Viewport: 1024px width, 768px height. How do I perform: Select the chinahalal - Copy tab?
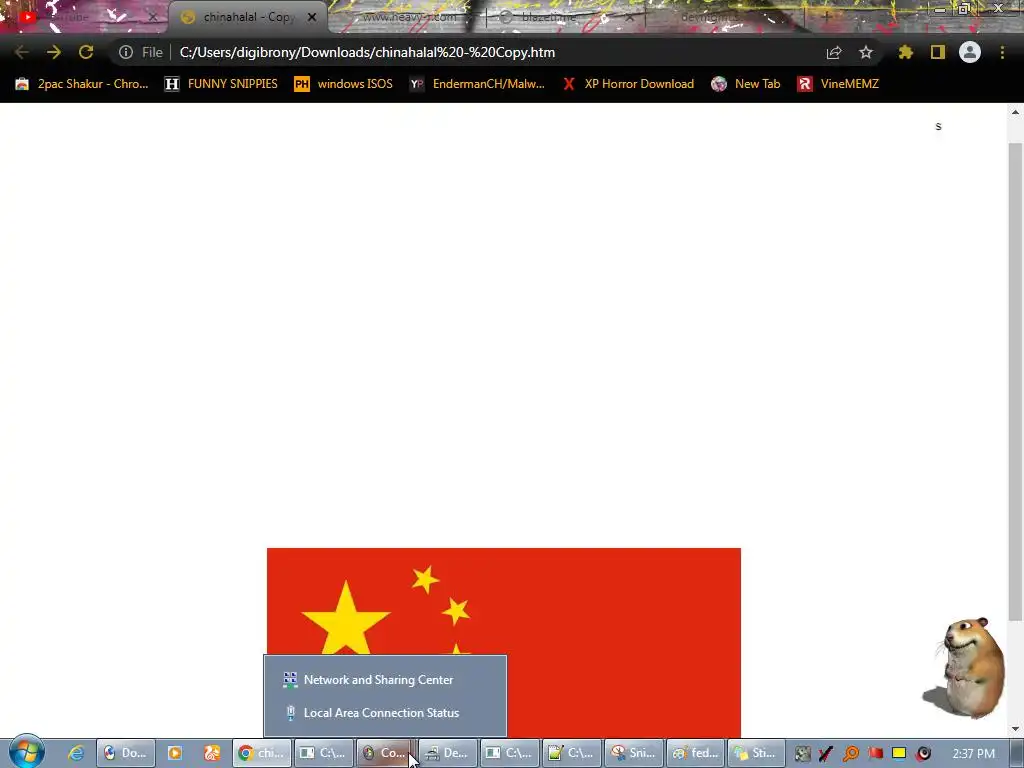click(248, 17)
